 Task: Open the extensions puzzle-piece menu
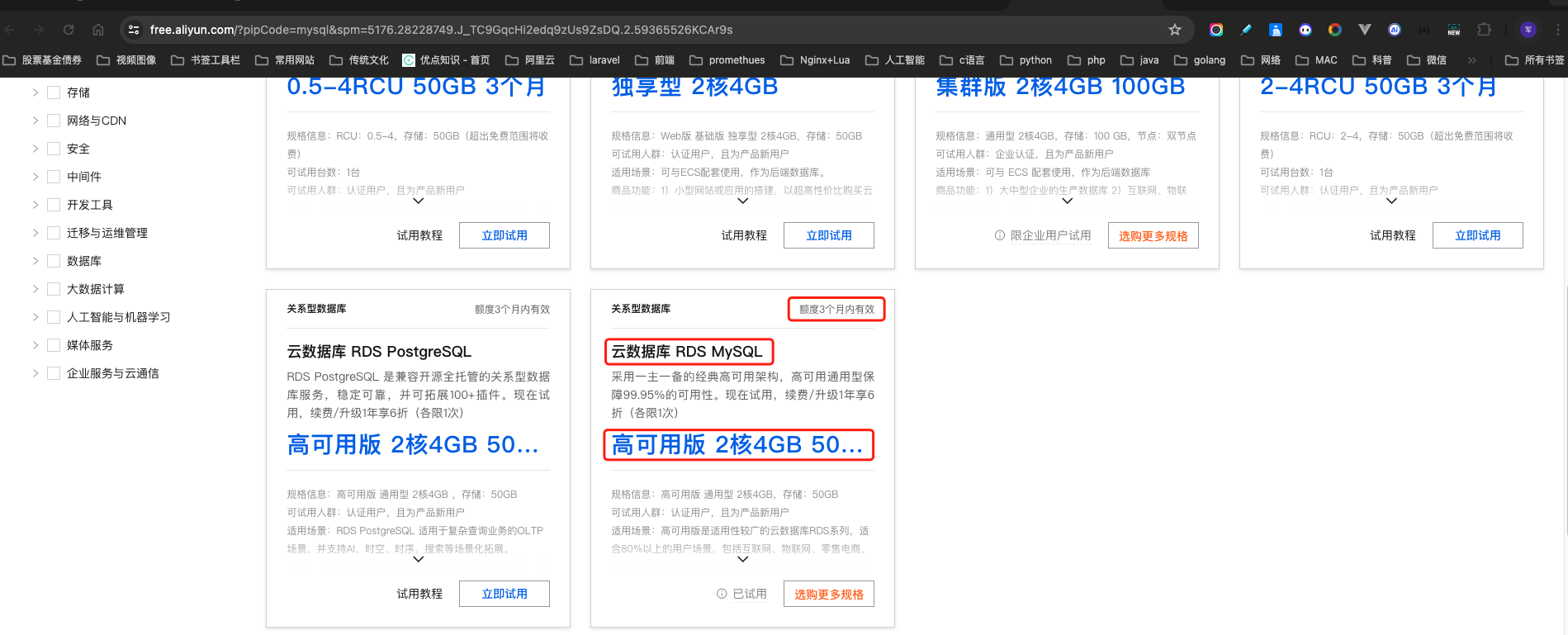point(1484,30)
